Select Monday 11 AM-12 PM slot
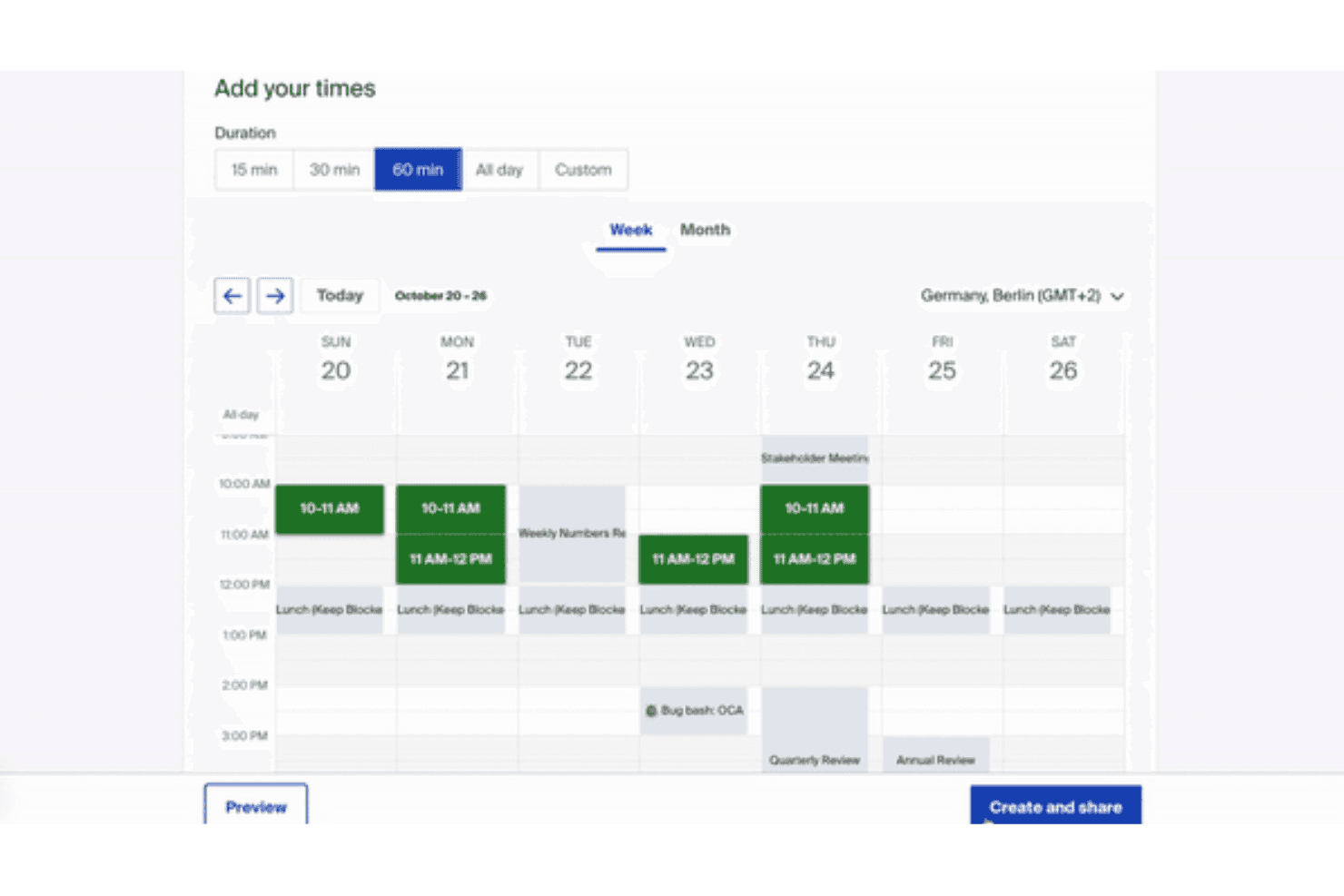This screenshot has width=1344, height=896. 450,559
